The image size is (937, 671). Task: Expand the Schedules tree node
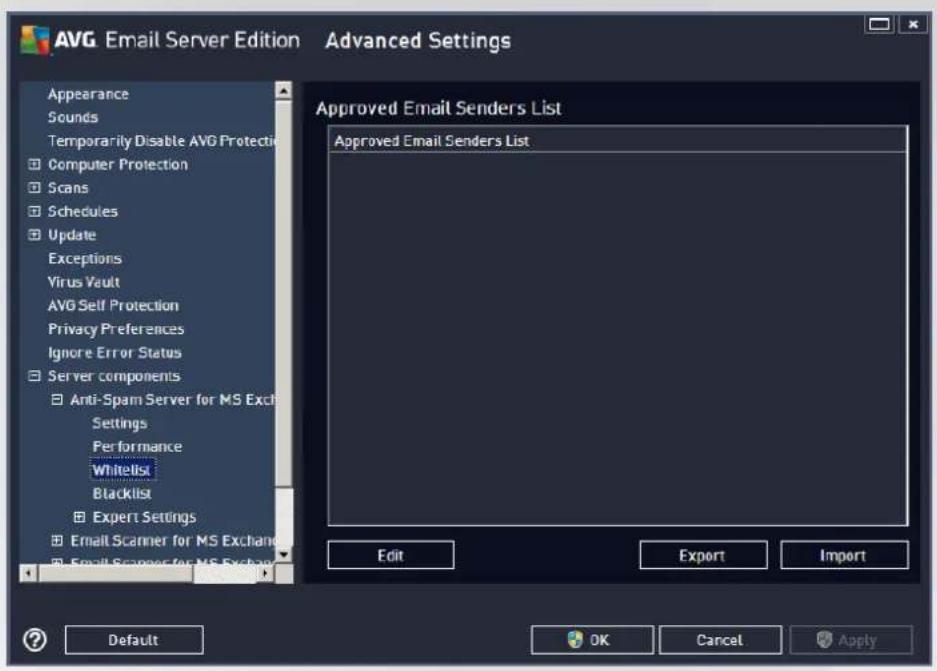click(x=35, y=211)
